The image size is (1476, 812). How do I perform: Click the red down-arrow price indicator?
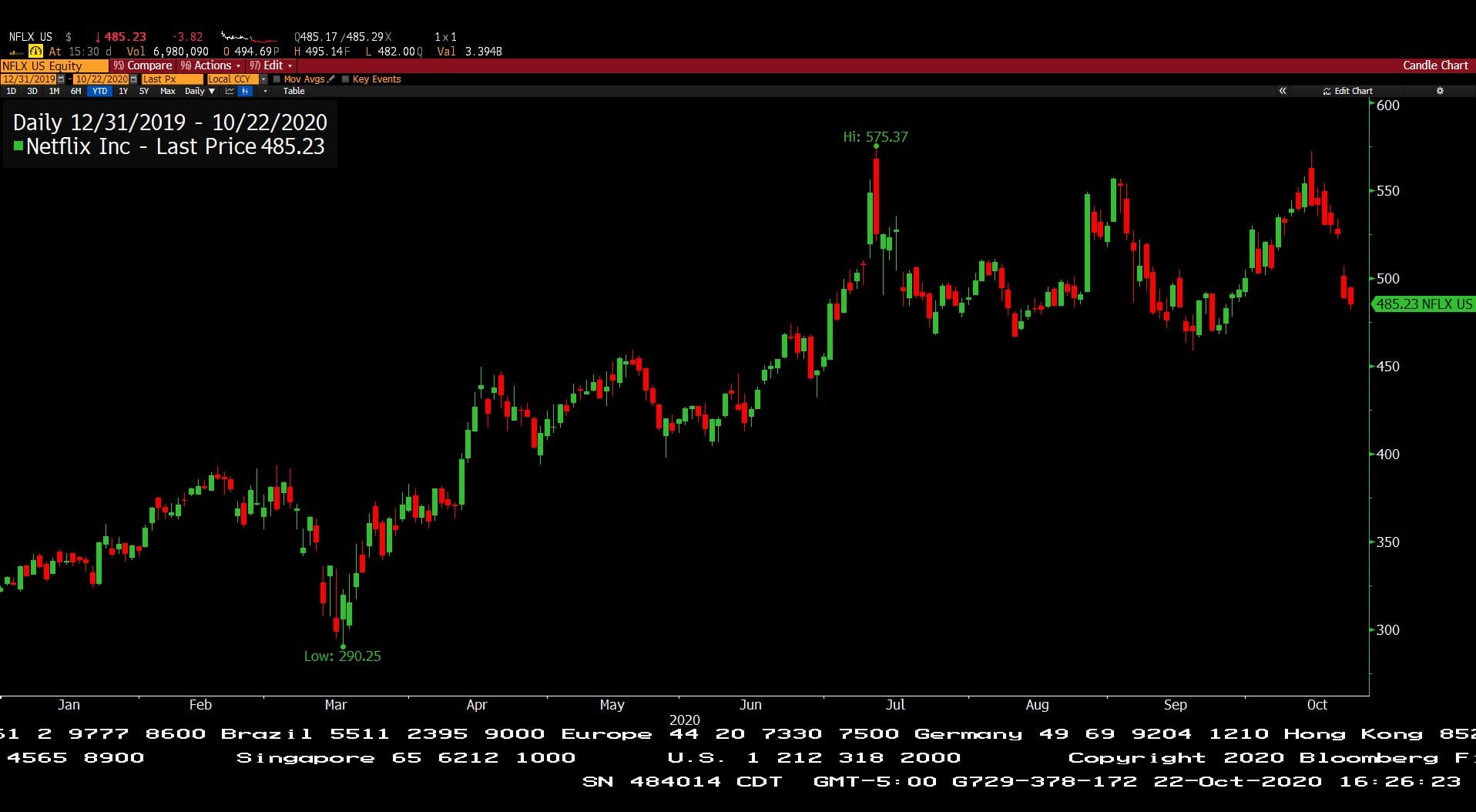coord(98,37)
